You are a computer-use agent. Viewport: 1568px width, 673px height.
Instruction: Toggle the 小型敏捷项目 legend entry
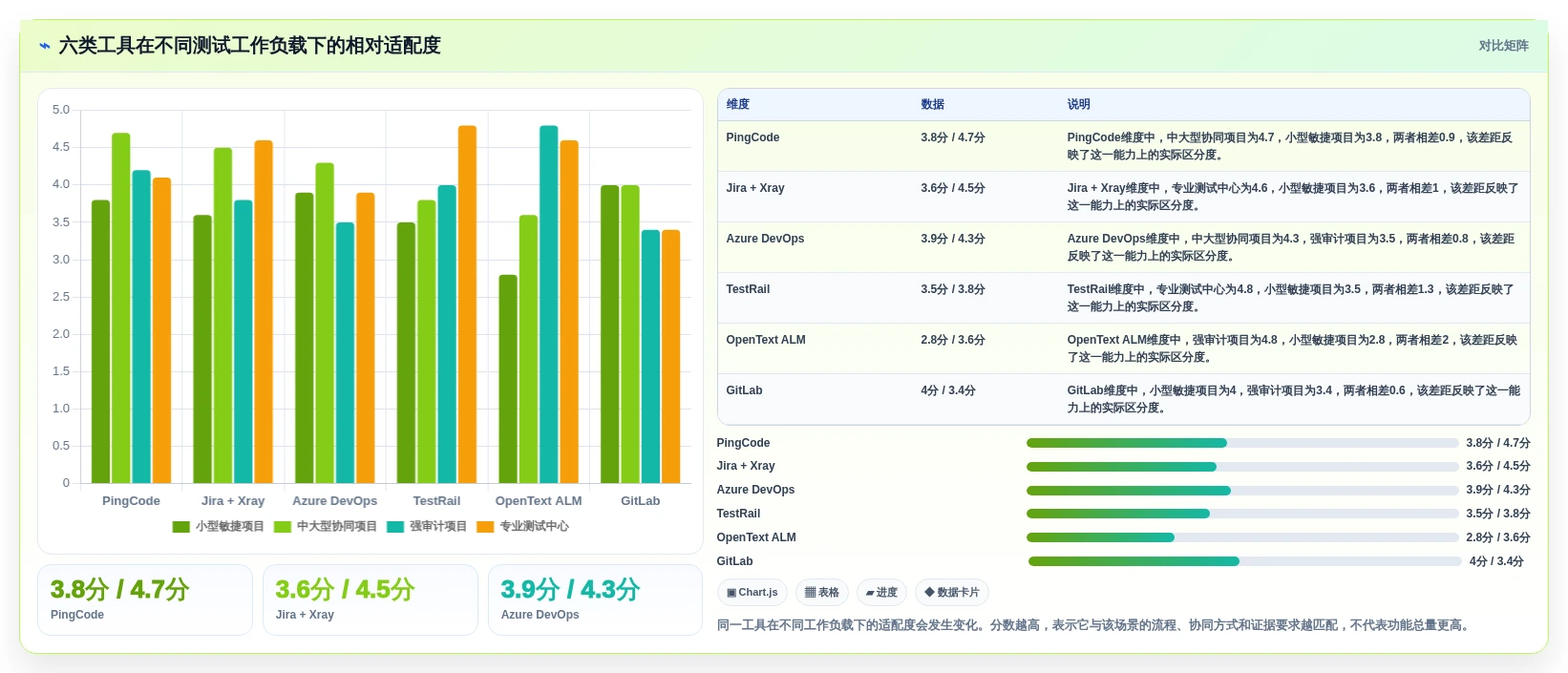[218, 526]
